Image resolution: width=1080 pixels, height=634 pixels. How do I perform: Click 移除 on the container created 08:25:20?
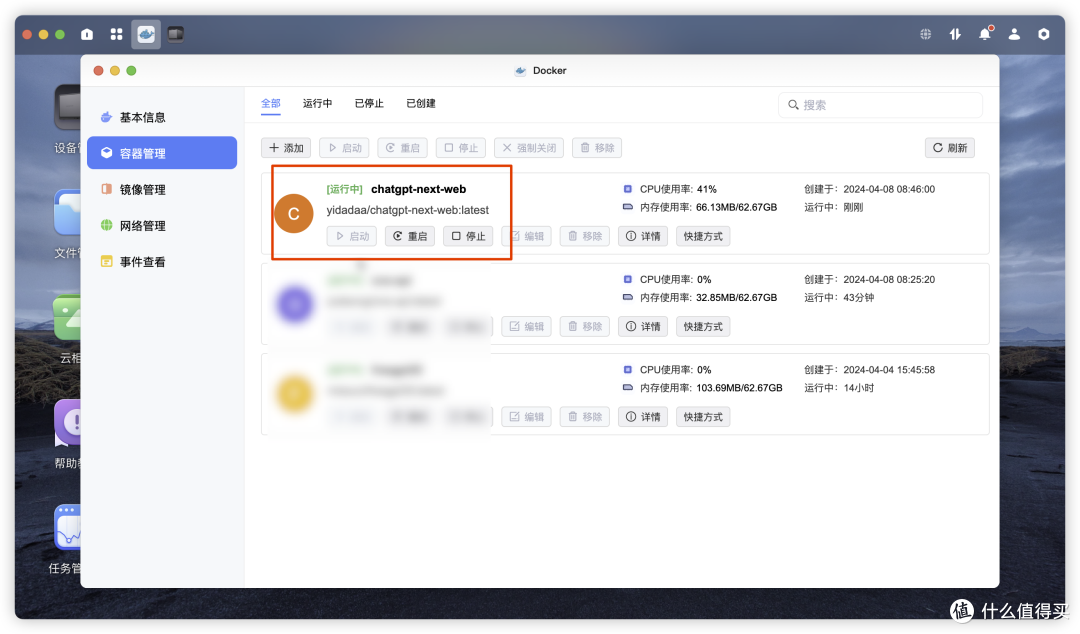(585, 327)
